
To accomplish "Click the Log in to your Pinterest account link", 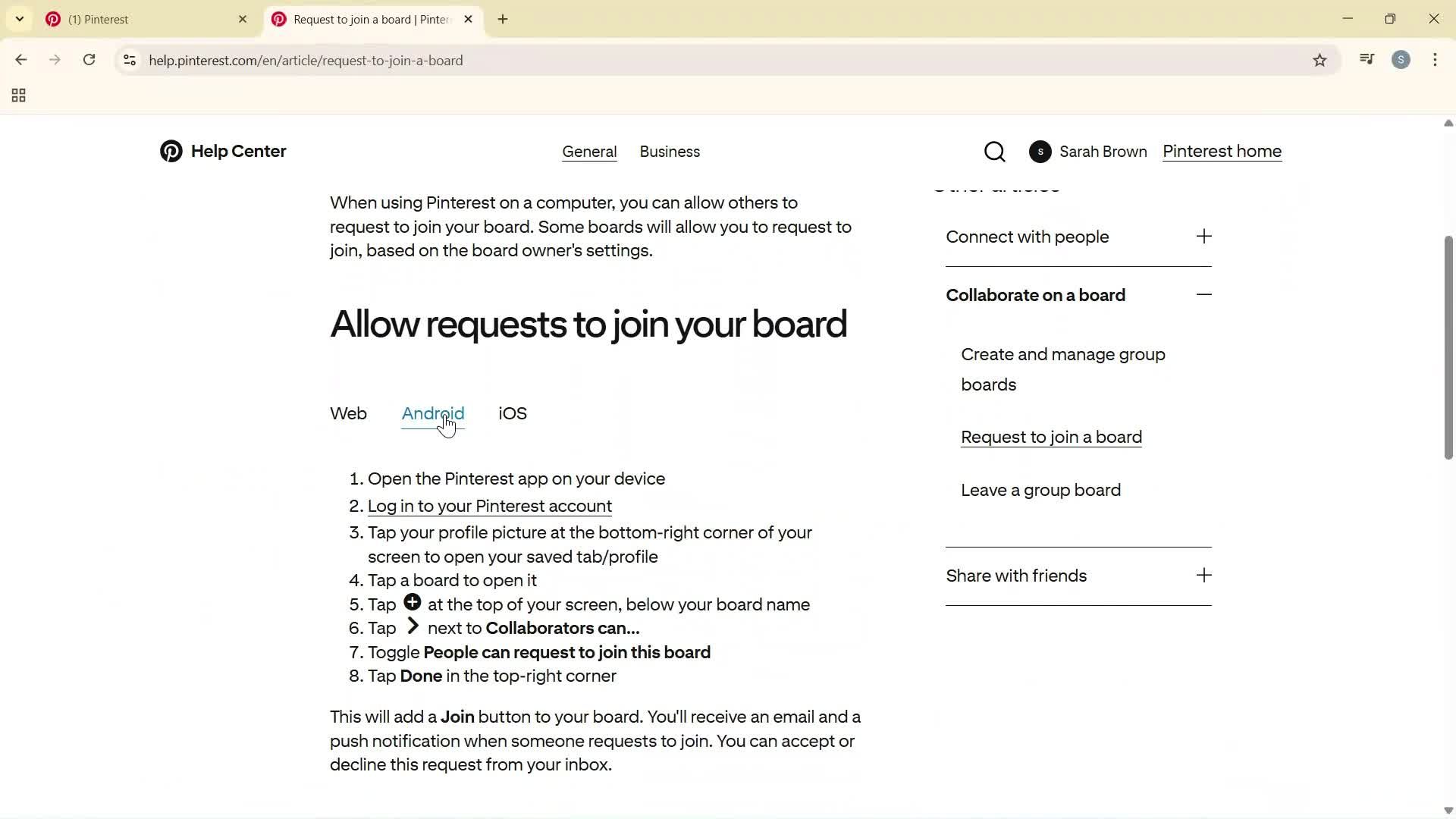I will 490,506.
